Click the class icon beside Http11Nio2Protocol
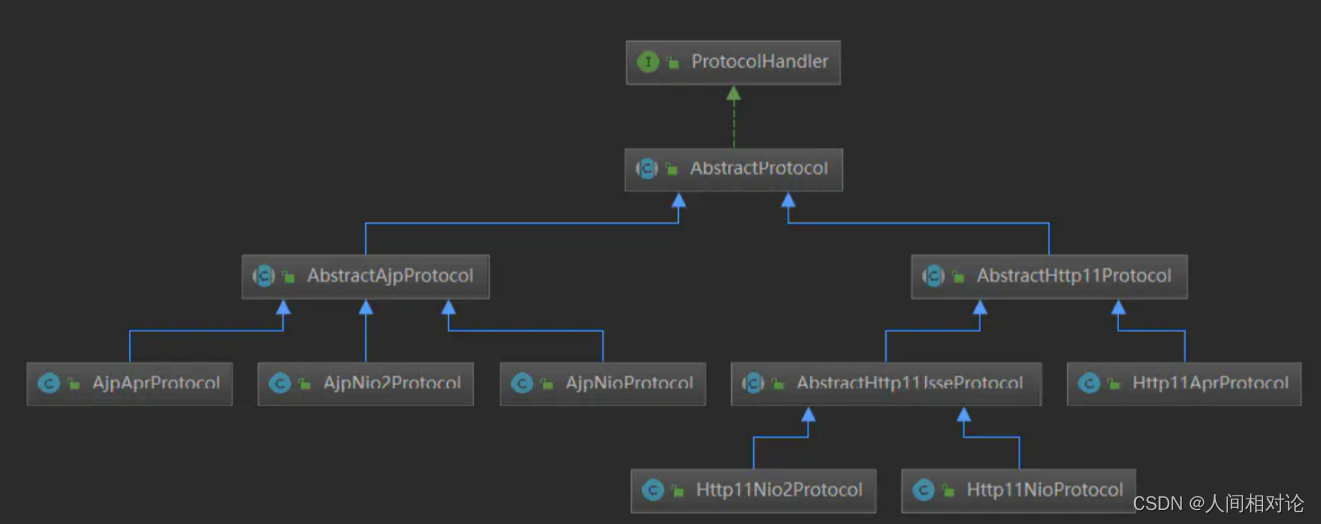 (x=653, y=490)
